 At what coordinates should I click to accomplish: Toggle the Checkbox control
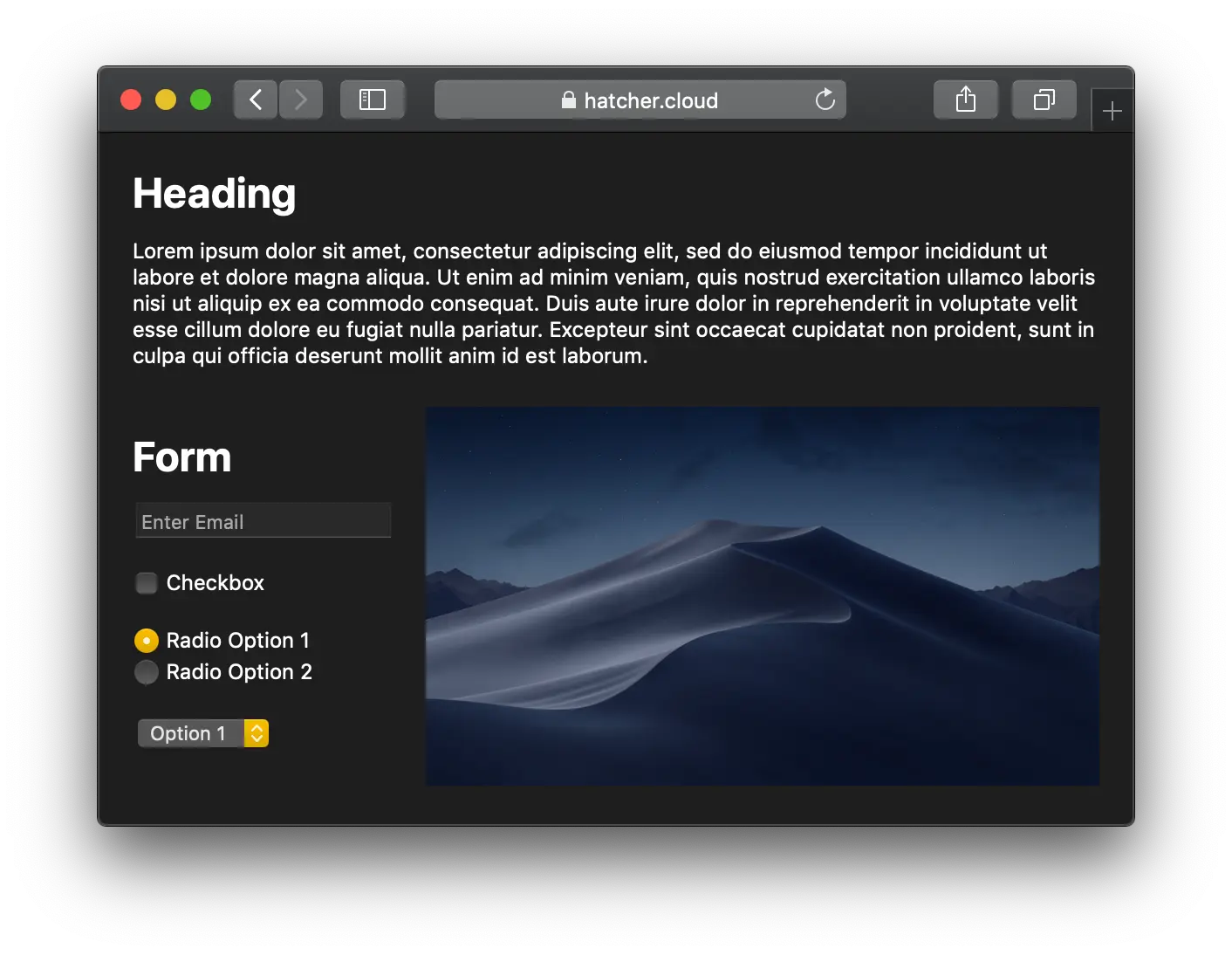click(x=146, y=582)
